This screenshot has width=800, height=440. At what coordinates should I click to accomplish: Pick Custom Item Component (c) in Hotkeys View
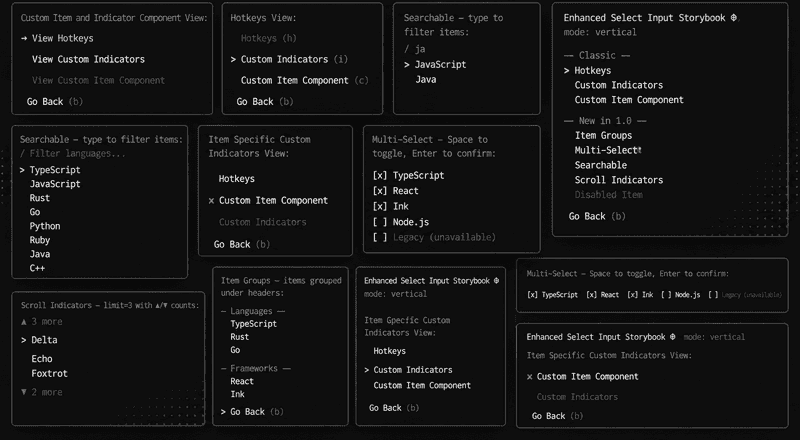tap(305, 80)
